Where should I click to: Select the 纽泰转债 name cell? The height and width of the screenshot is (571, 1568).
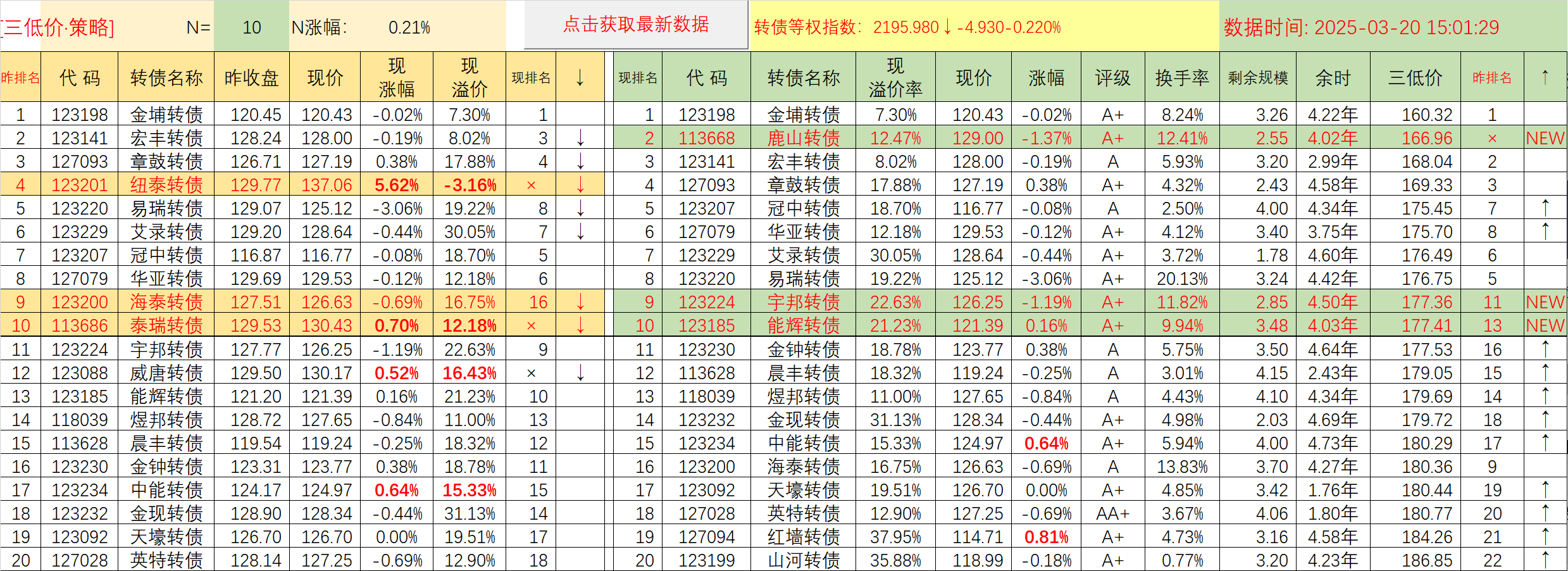[x=166, y=185]
